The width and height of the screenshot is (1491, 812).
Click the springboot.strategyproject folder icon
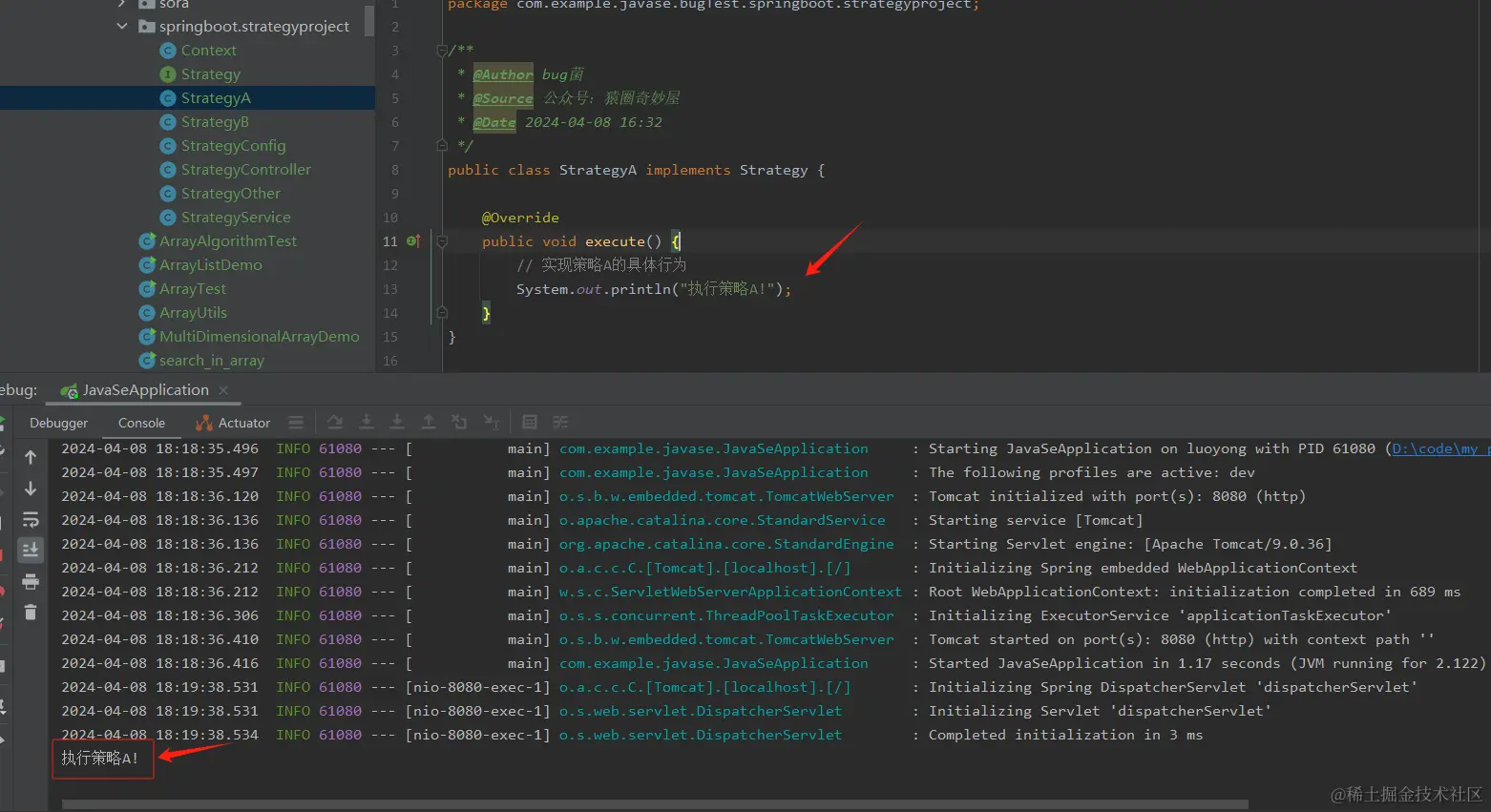point(147,27)
